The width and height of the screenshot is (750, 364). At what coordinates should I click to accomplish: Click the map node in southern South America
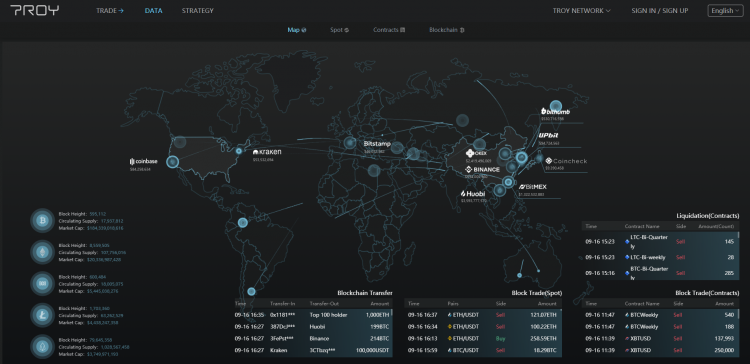251,291
